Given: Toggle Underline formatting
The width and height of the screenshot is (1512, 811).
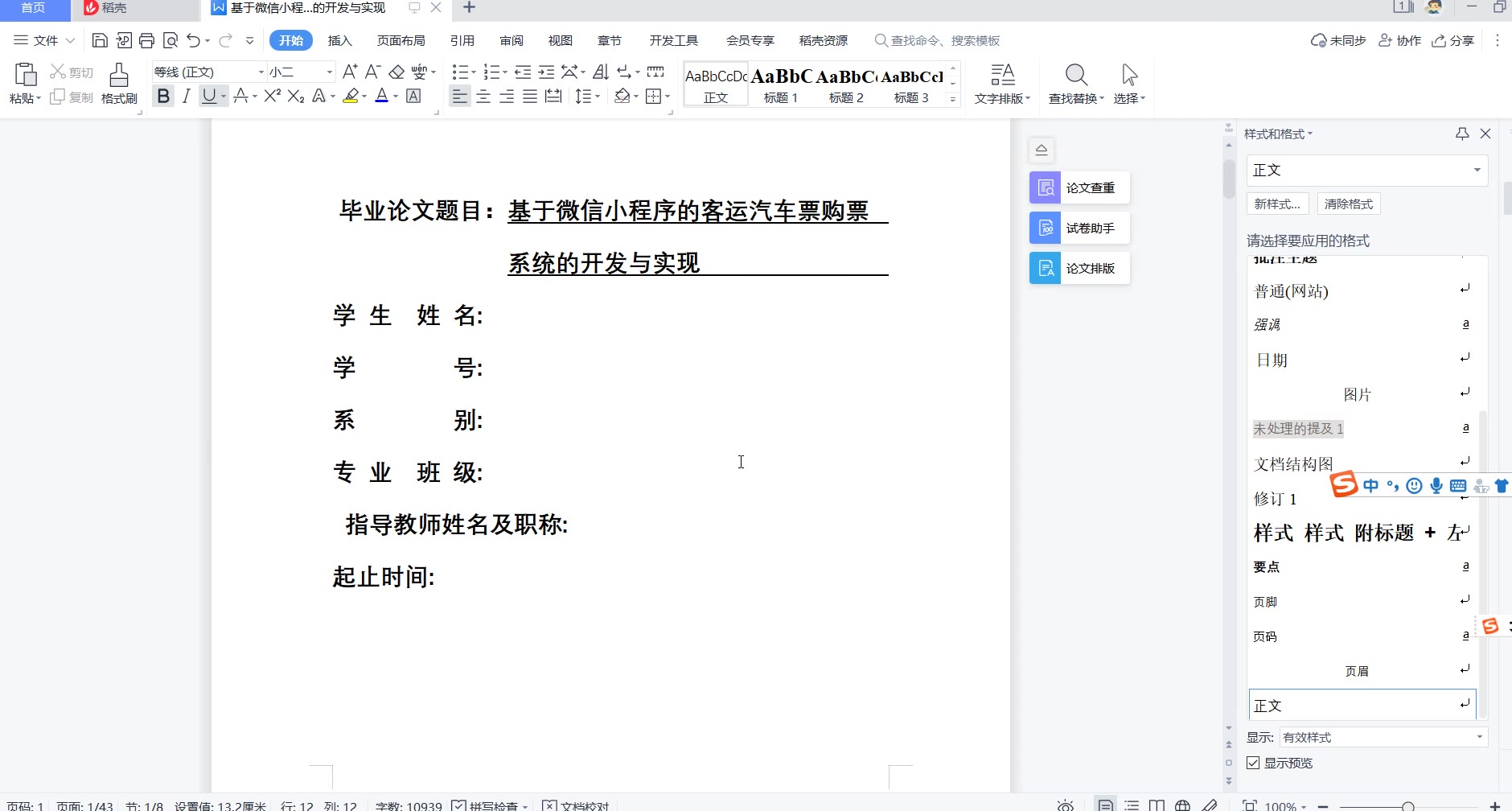Looking at the screenshot, I should coord(209,97).
